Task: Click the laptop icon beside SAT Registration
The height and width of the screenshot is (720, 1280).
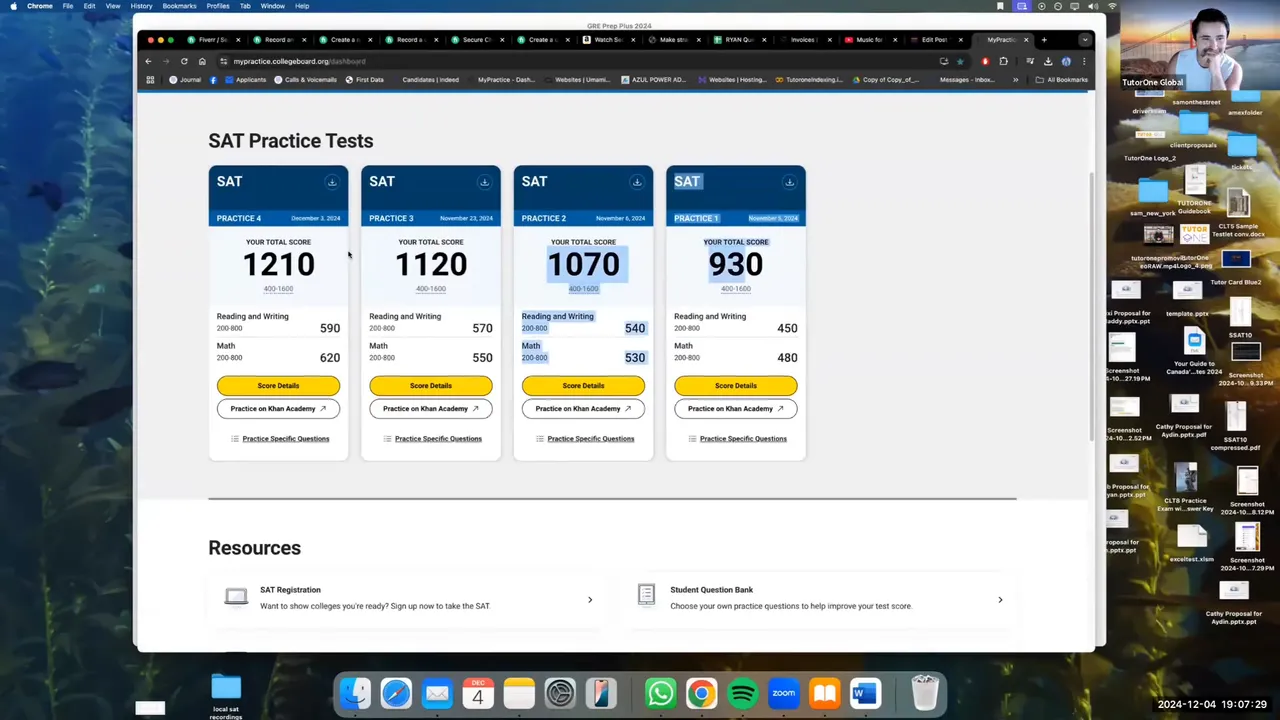Action: (236, 597)
